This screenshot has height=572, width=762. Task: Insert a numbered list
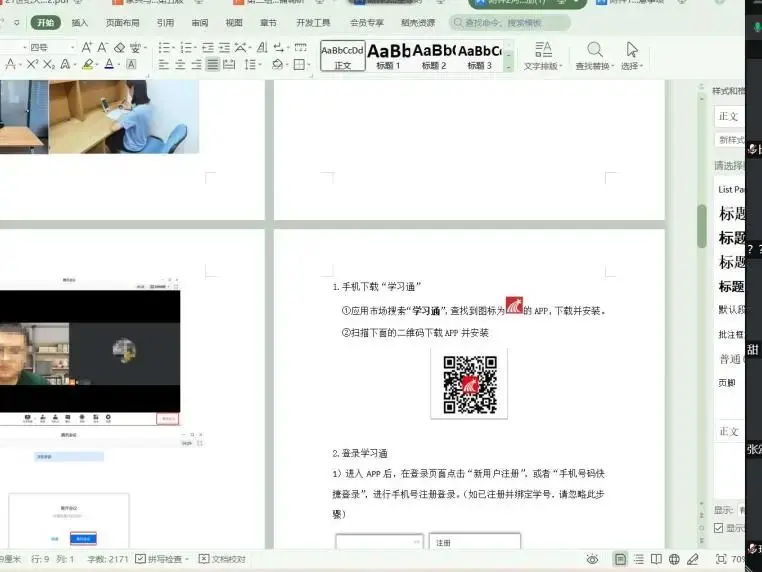pyautogui.click(x=186, y=48)
